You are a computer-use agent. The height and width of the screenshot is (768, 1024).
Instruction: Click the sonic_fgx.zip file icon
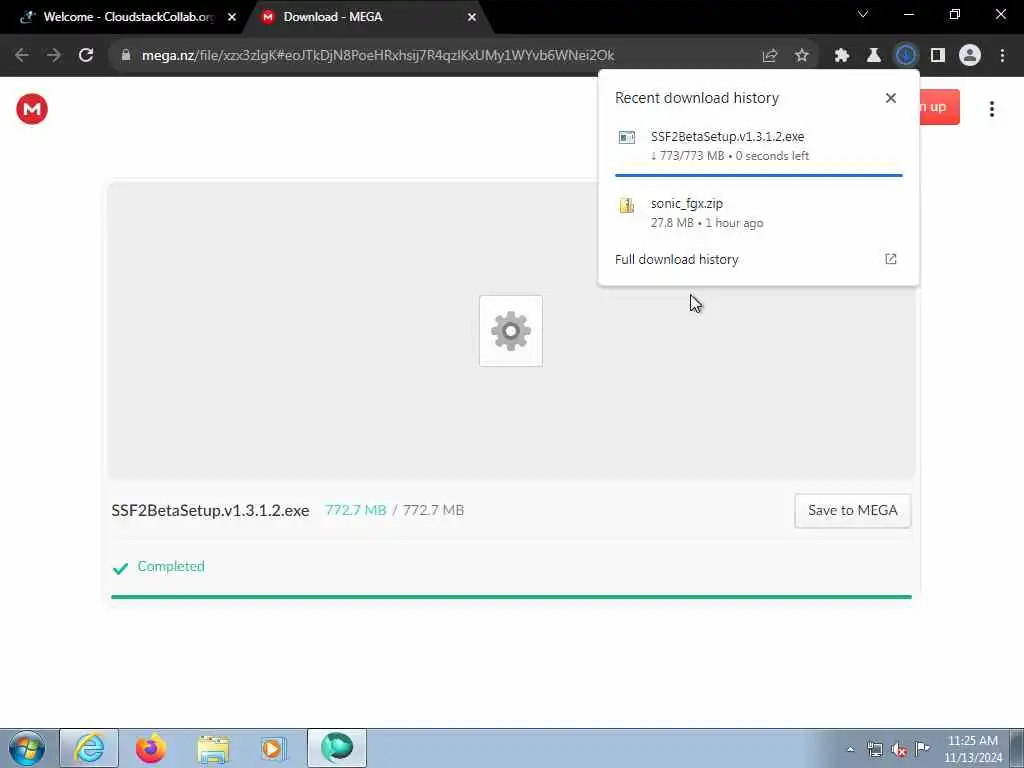(627, 205)
